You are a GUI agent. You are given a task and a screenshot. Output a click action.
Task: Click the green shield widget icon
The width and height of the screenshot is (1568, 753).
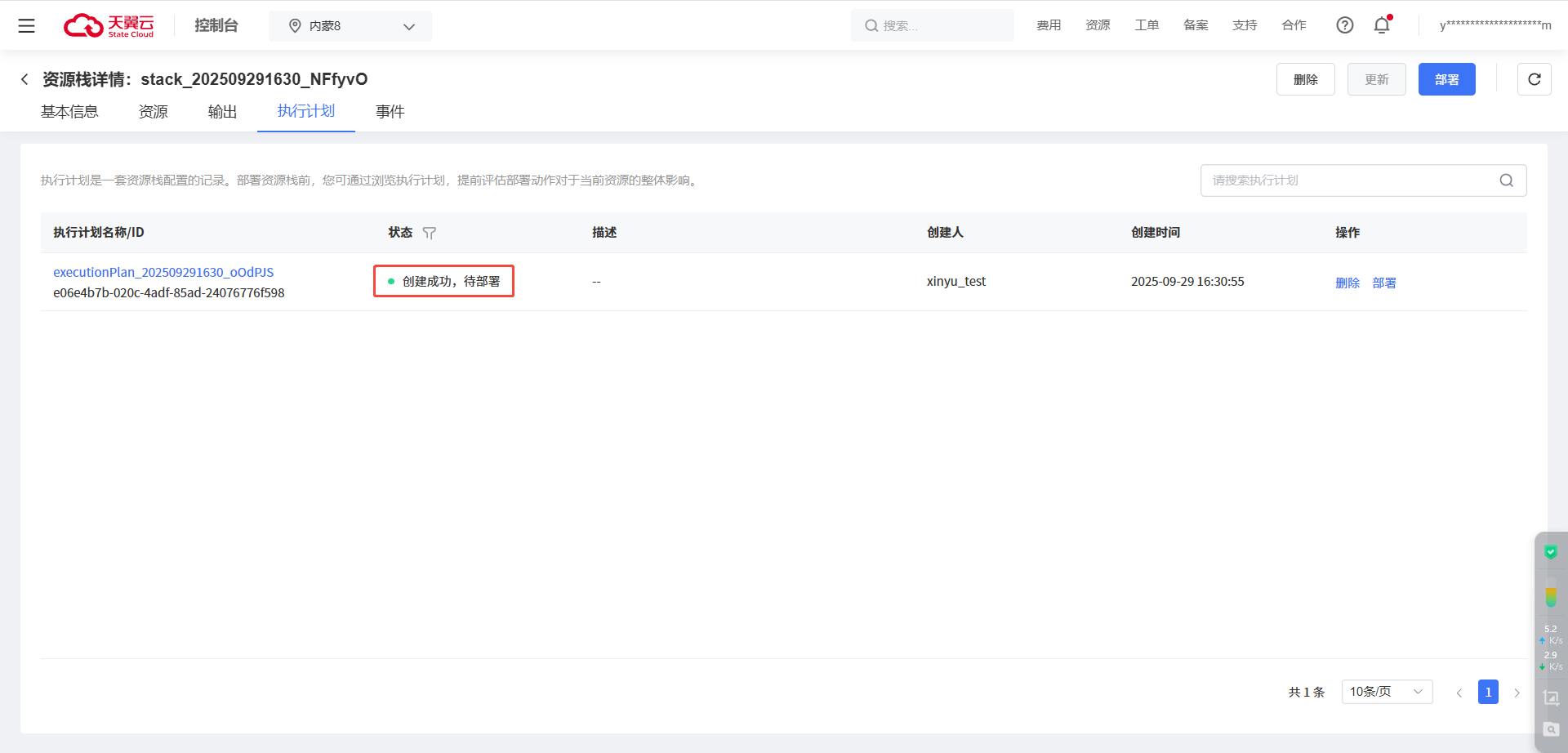[x=1550, y=553]
